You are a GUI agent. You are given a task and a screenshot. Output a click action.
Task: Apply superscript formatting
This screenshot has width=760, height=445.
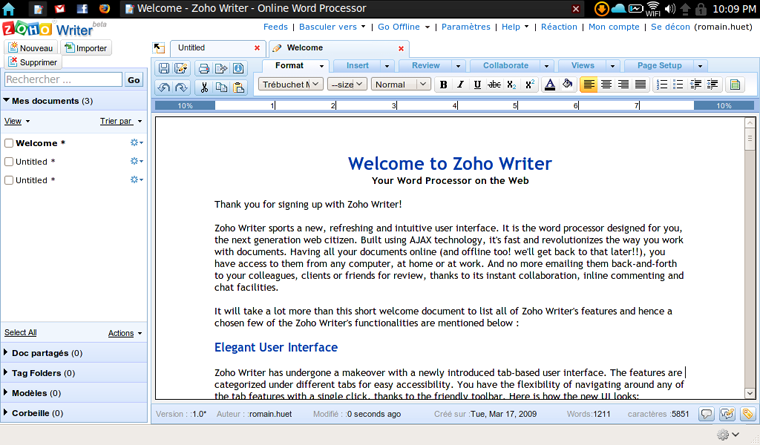529,84
